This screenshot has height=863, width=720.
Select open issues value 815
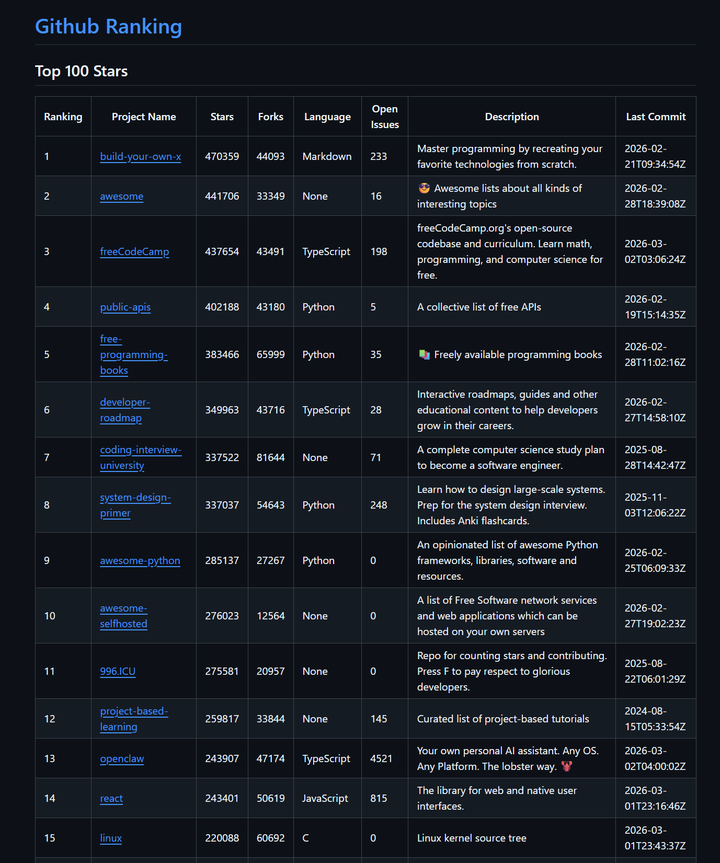point(379,798)
